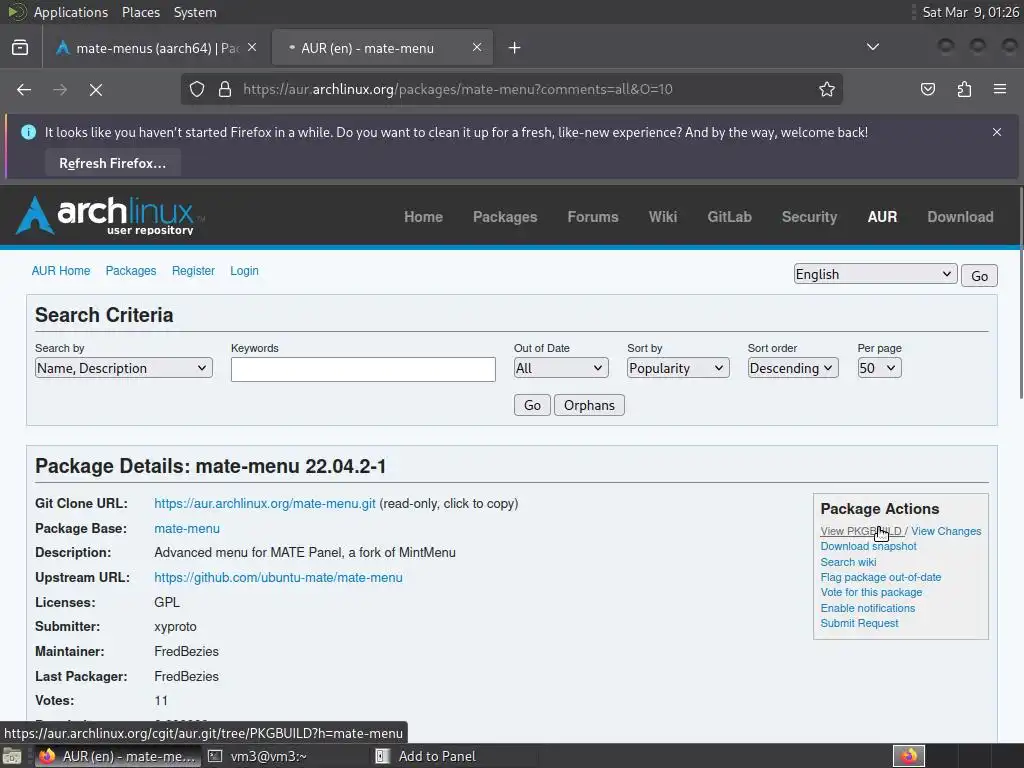1024x768 pixels.
Task: Dismiss the Firefox refresh notification bar
Action: pos(997,132)
